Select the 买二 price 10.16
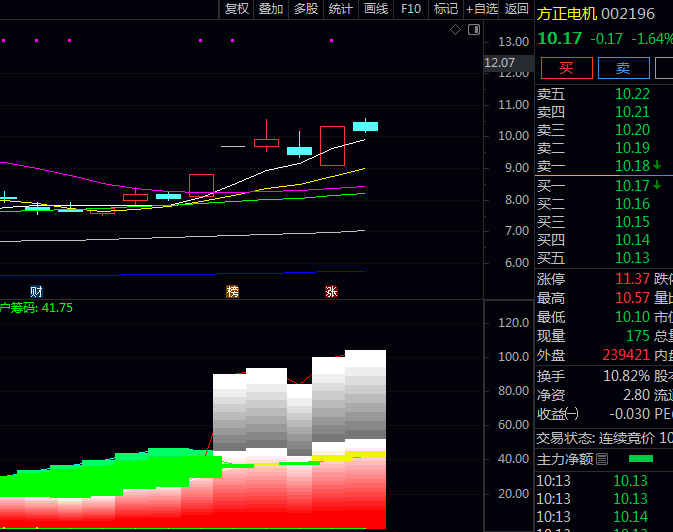673x532 pixels. [632, 204]
